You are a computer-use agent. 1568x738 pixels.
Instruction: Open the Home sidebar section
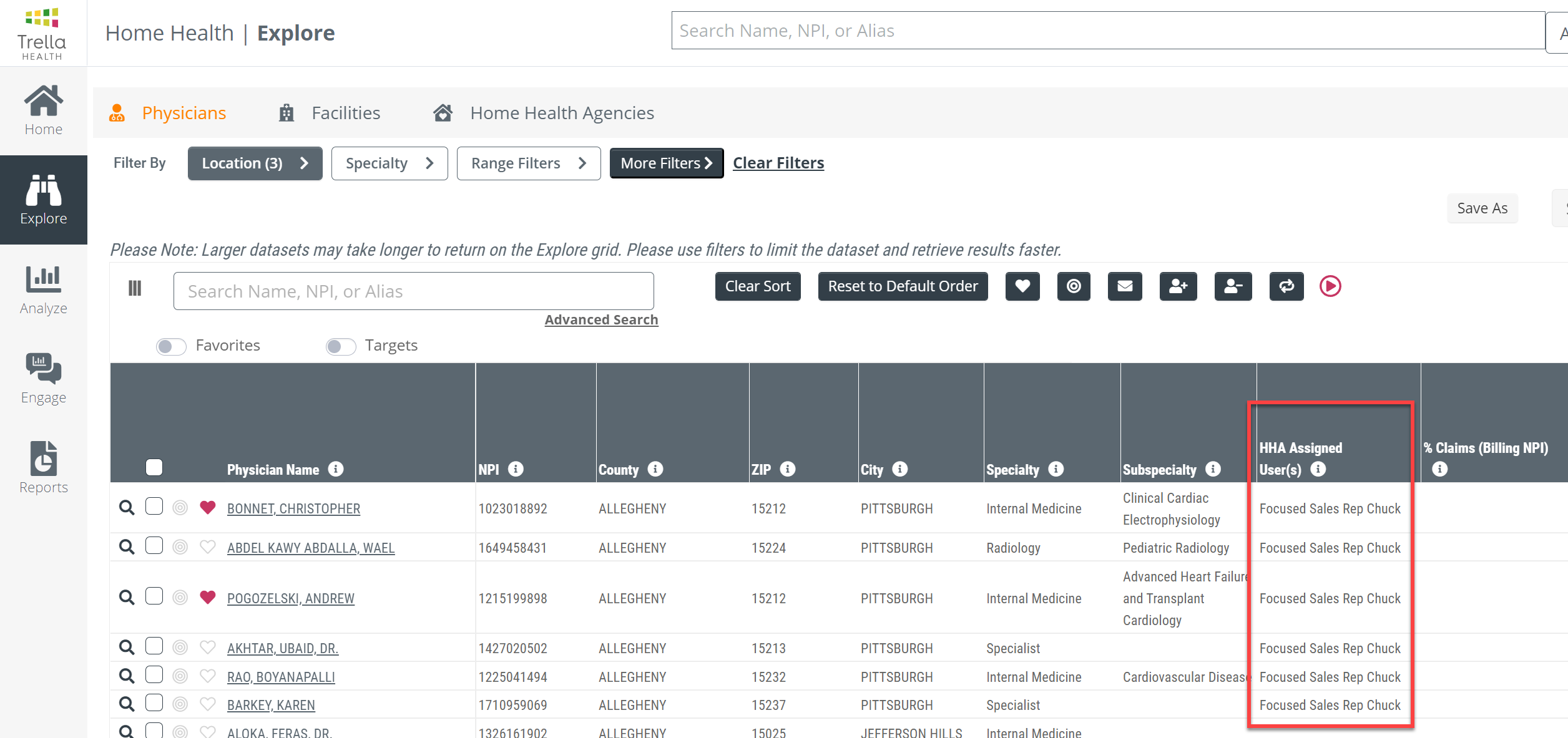(x=44, y=111)
